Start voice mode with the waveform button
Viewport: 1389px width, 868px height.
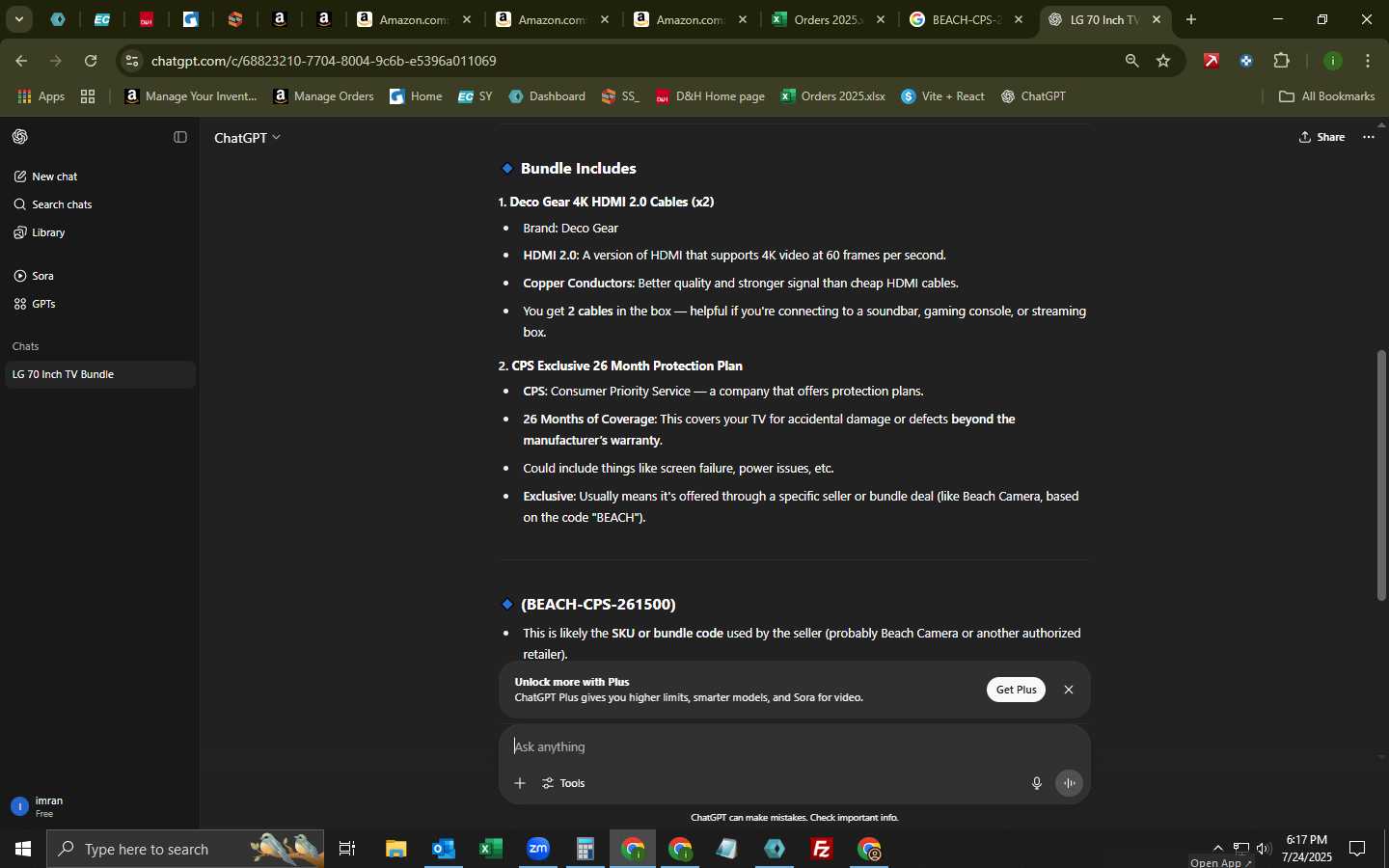pyautogui.click(x=1069, y=783)
